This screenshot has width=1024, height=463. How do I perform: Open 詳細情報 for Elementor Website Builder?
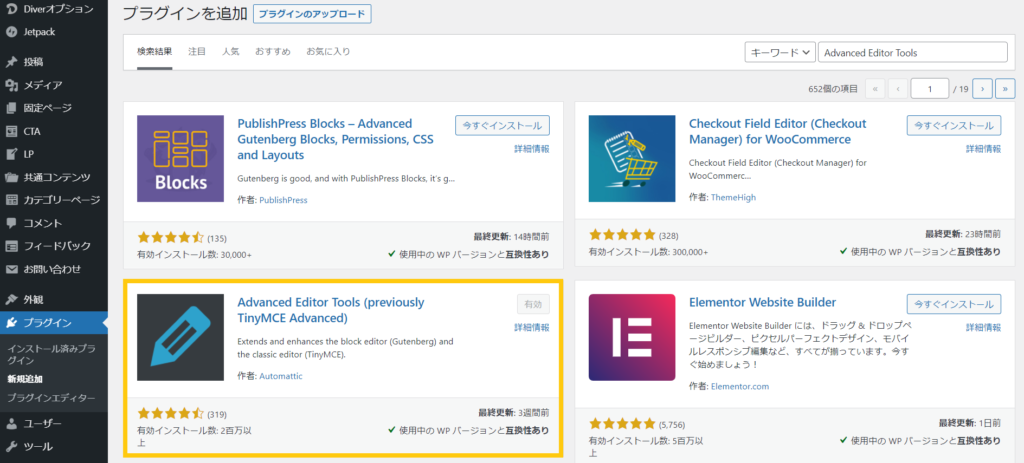[984, 327]
